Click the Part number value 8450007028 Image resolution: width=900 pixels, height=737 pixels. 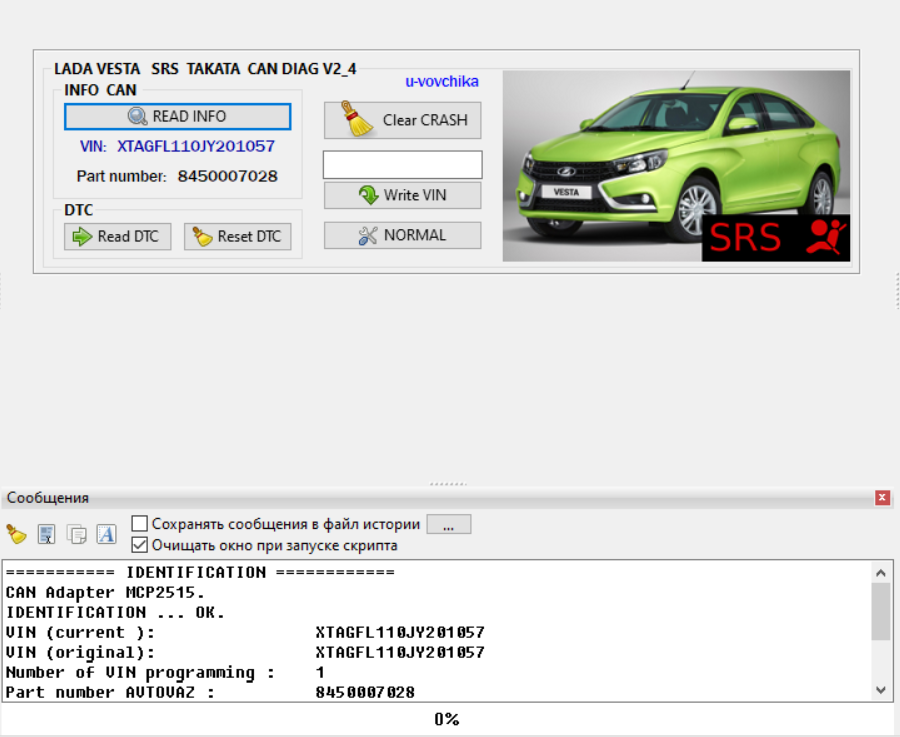click(x=227, y=176)
